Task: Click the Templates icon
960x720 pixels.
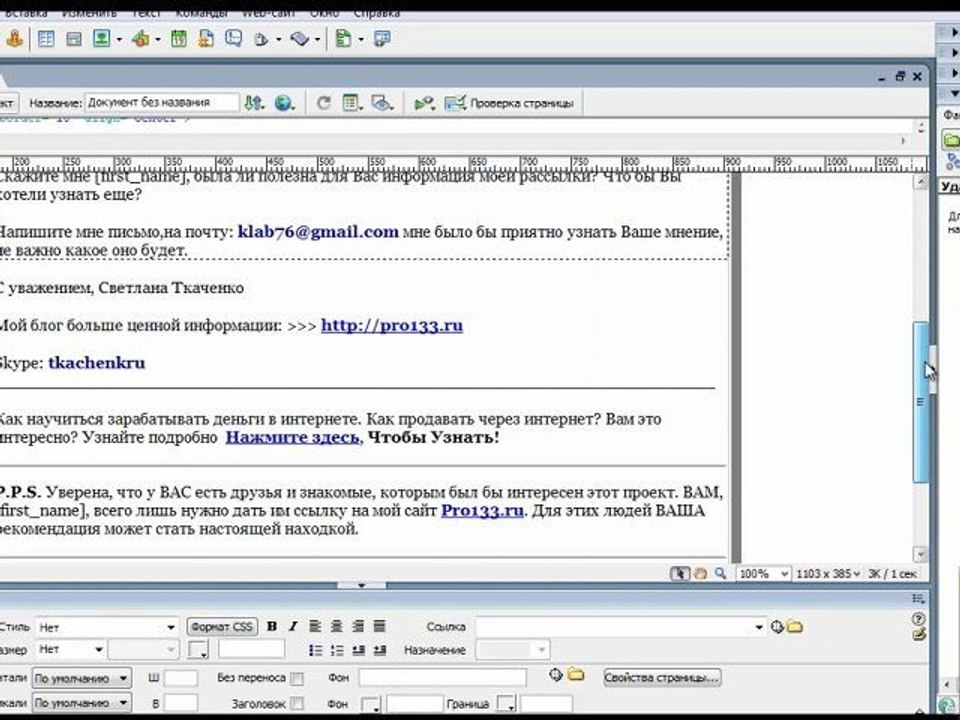Action: 343,39
